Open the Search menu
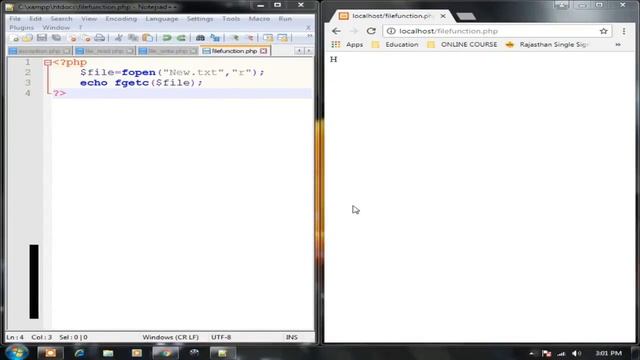This screenshot has height=360, width=640. pos(61,19)
